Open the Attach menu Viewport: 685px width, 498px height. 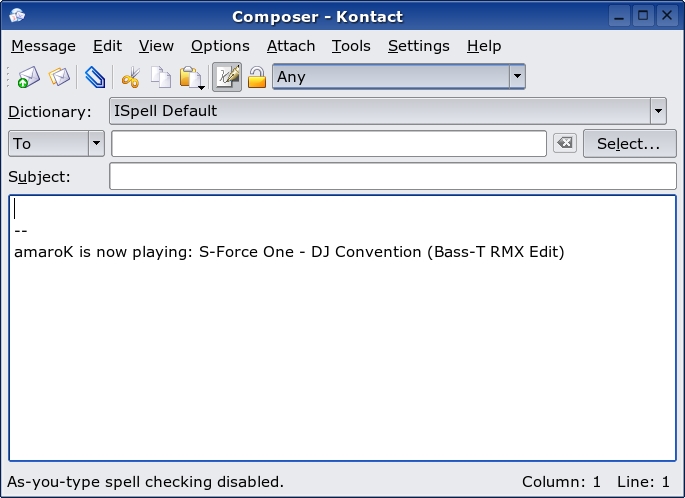(x=291, y=46)
